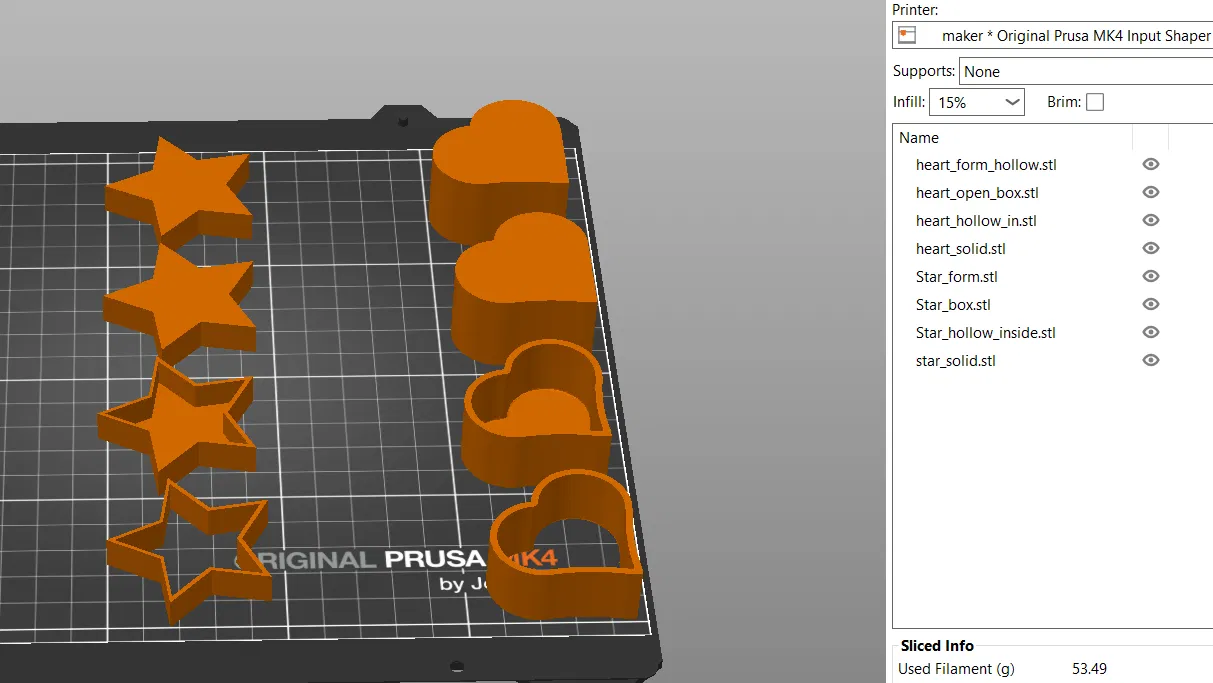This screenshot has height=683, width=1213.
Task: Enable the Brim checkbox
Action: 1095,102
